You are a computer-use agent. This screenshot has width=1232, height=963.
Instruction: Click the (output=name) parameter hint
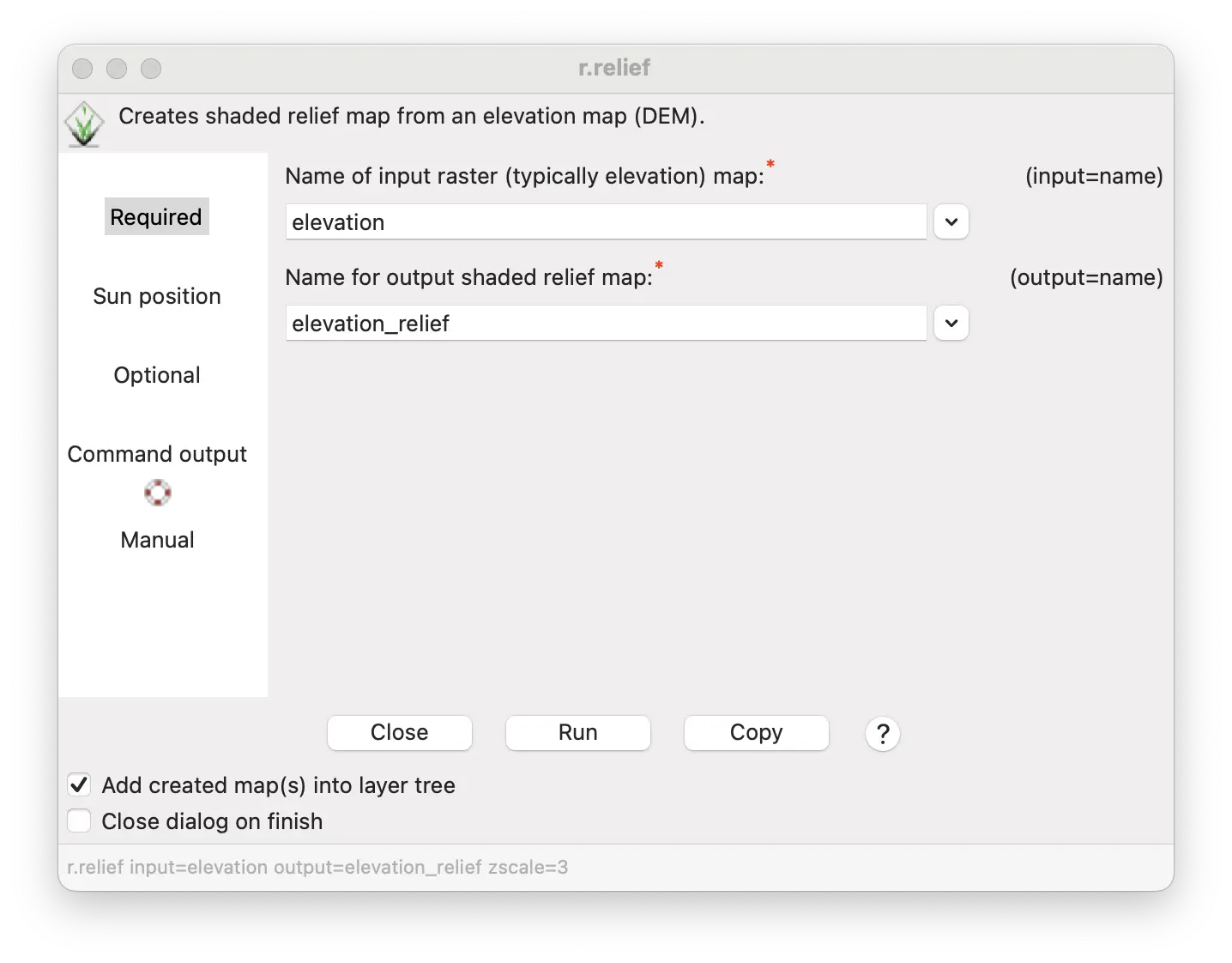click(1086, 277)
